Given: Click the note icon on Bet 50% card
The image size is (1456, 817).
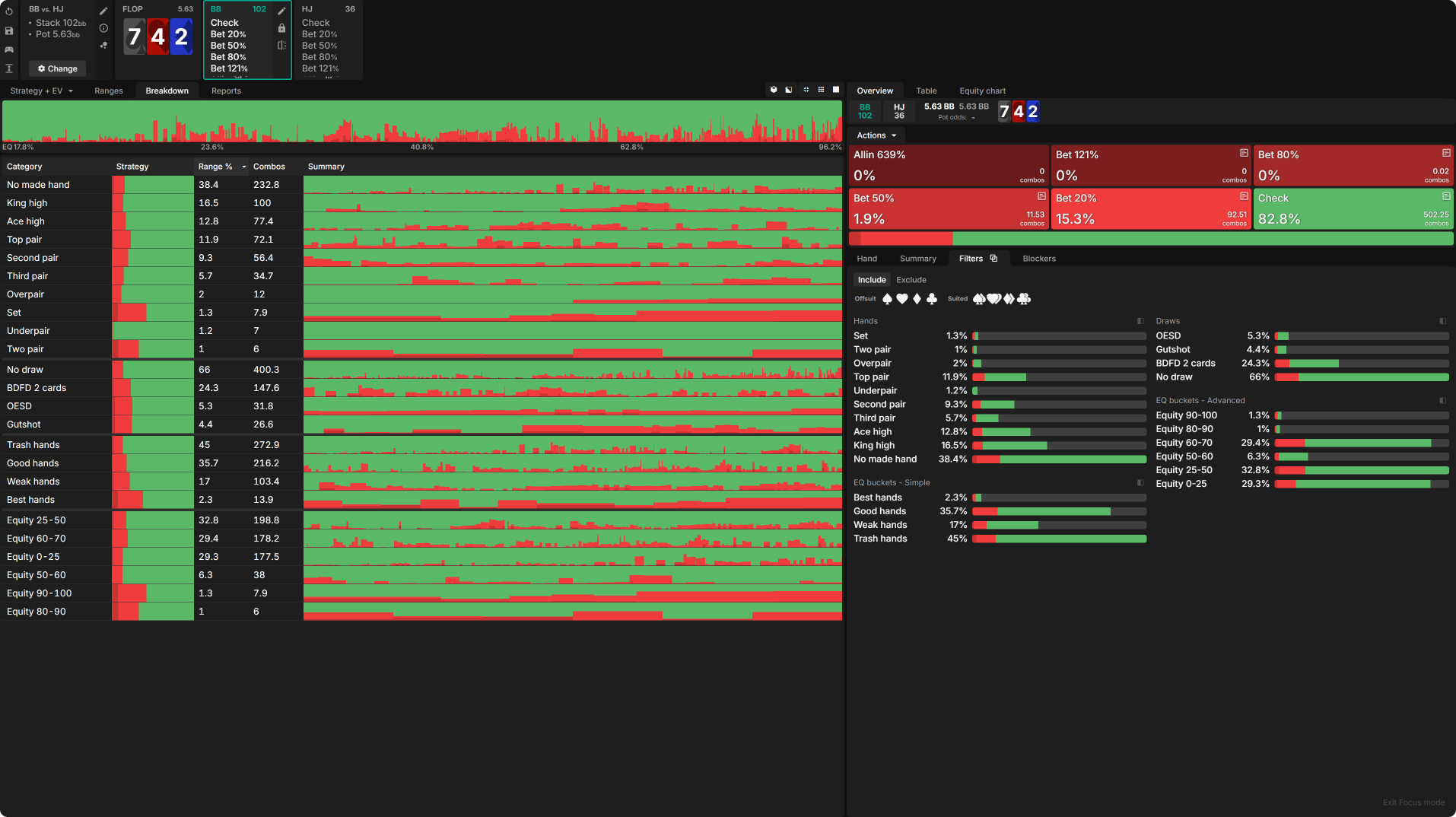Looking at the screenshot, I should click(1041, 196).
